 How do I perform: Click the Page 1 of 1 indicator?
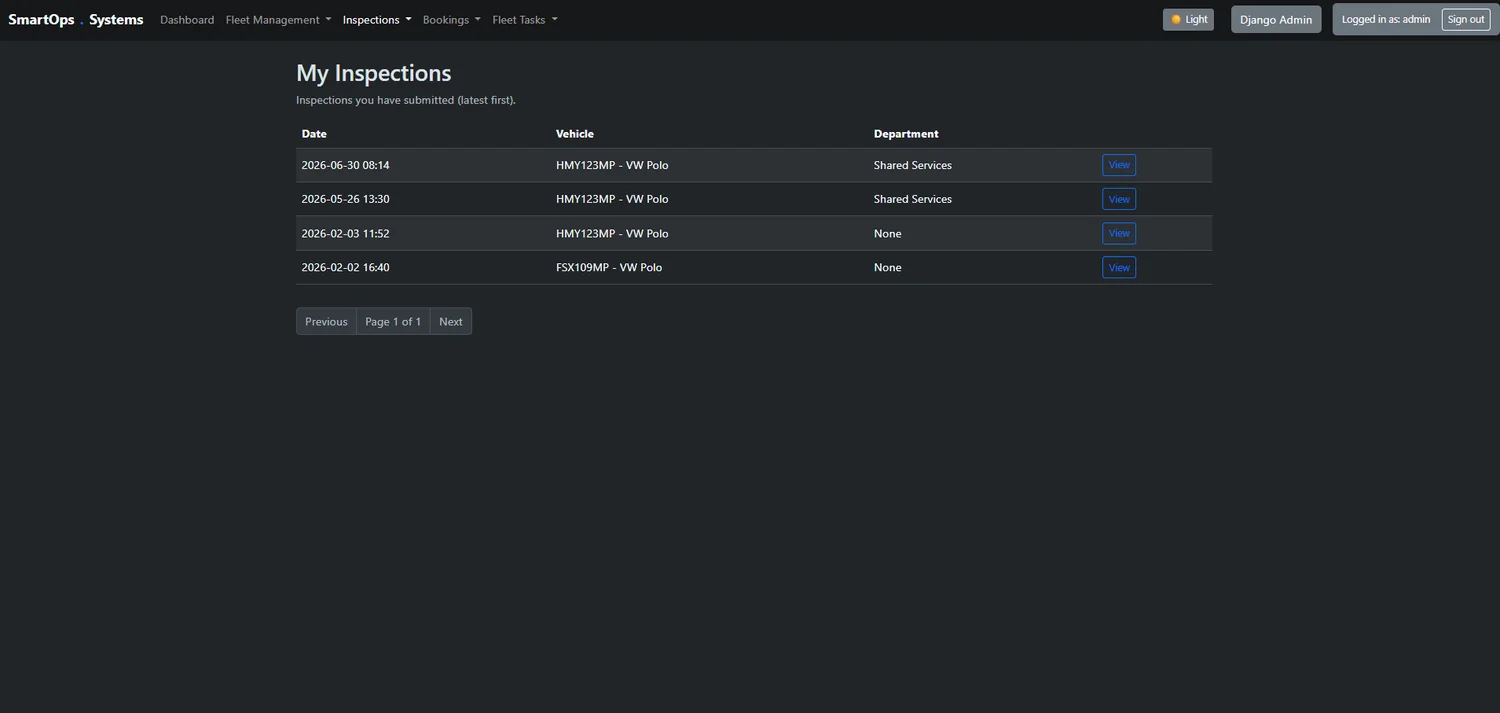393,321
